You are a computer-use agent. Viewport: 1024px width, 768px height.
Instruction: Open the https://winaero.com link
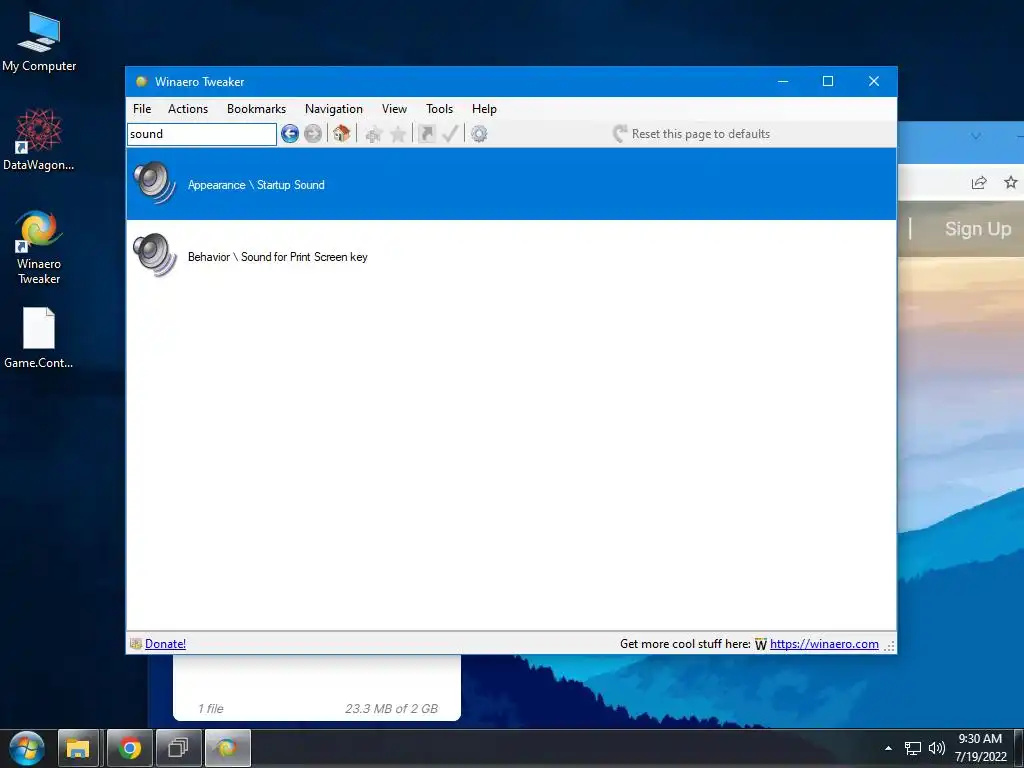(824, 644)
